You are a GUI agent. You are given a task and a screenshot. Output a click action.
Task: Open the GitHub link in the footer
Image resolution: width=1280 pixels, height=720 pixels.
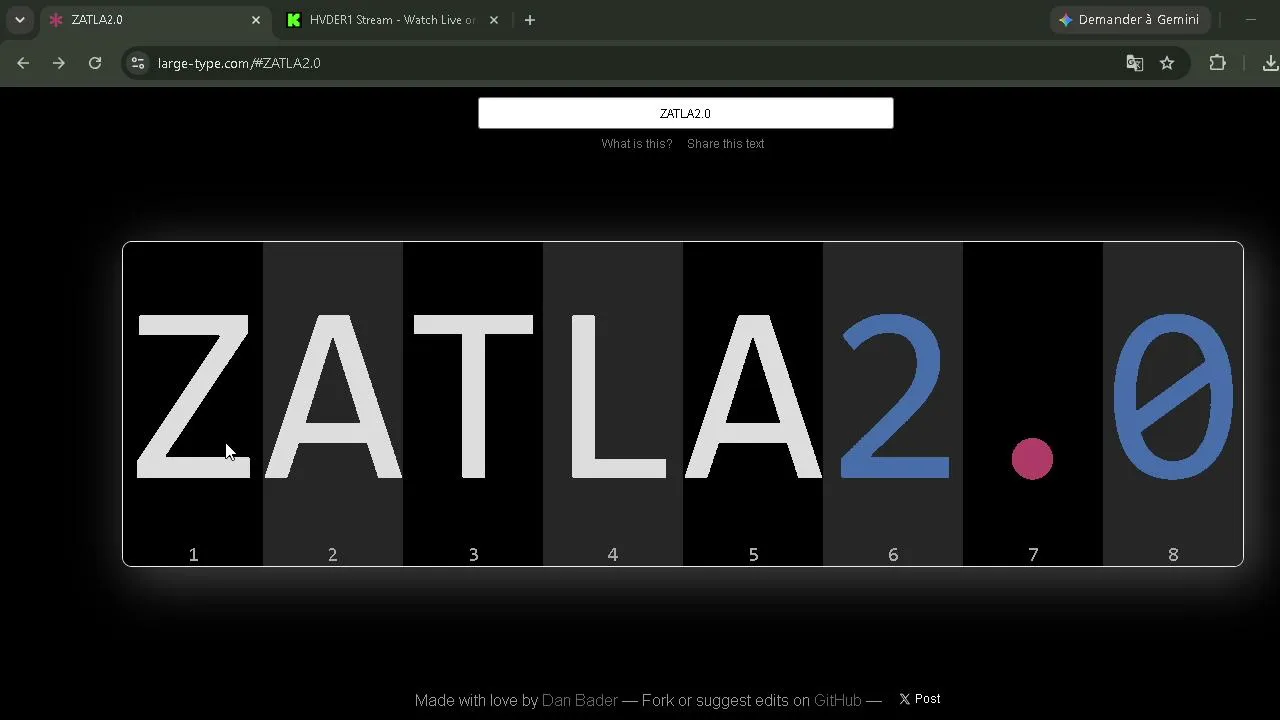coord(838,701)
